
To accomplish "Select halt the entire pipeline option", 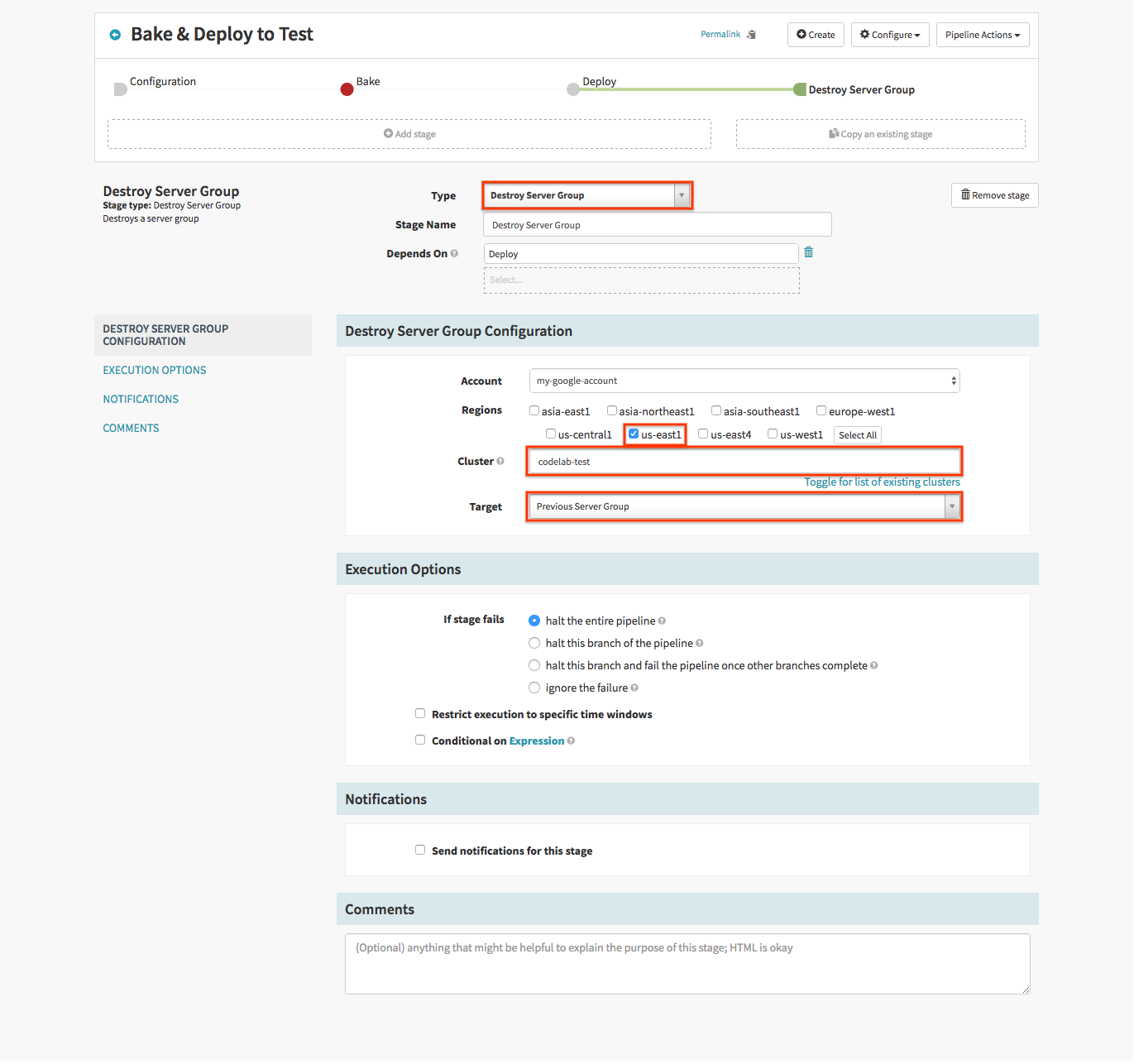I will click(534, 621).
